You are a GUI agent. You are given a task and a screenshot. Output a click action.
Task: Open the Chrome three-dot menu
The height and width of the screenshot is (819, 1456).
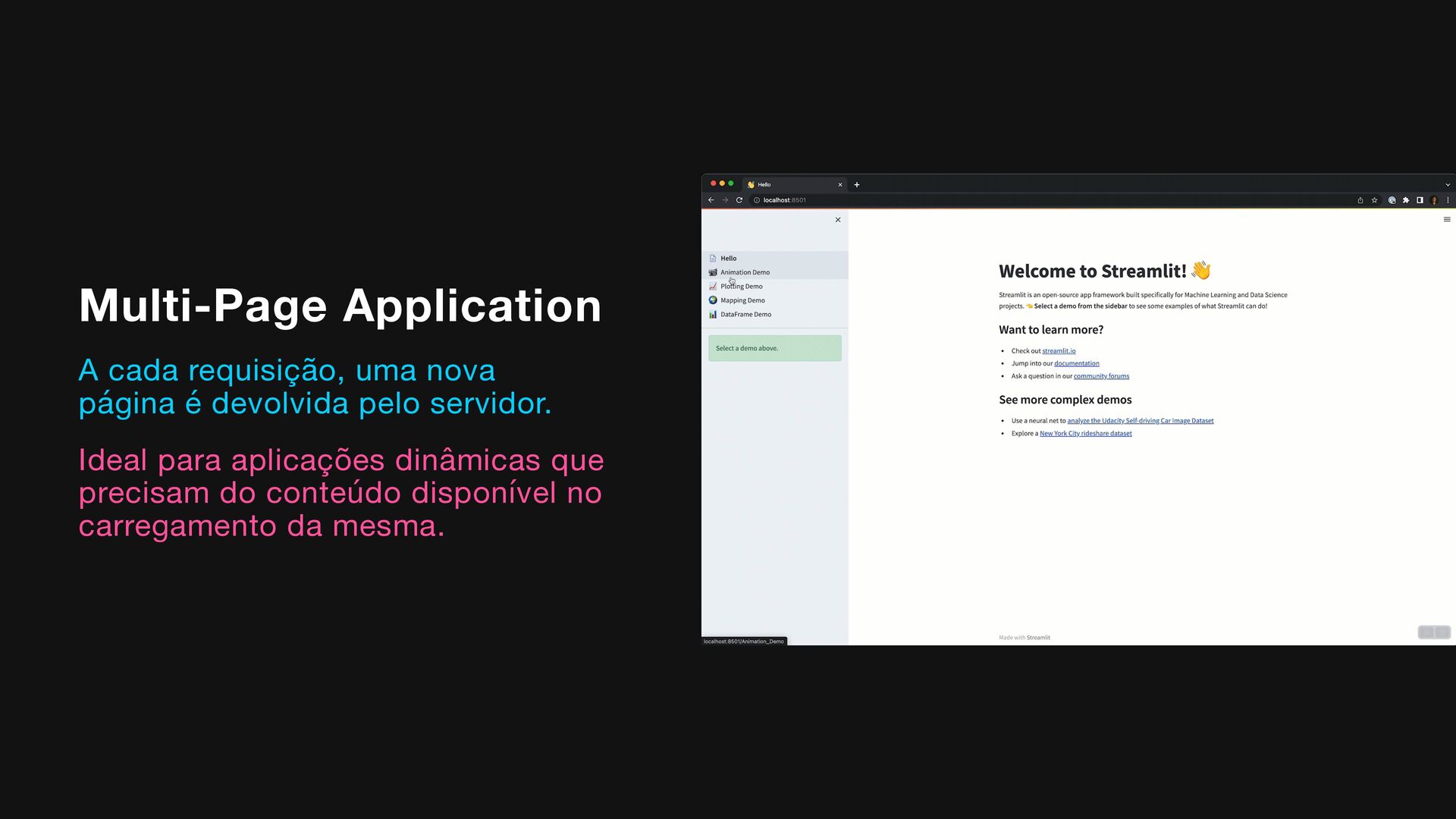click(1448, 200)
